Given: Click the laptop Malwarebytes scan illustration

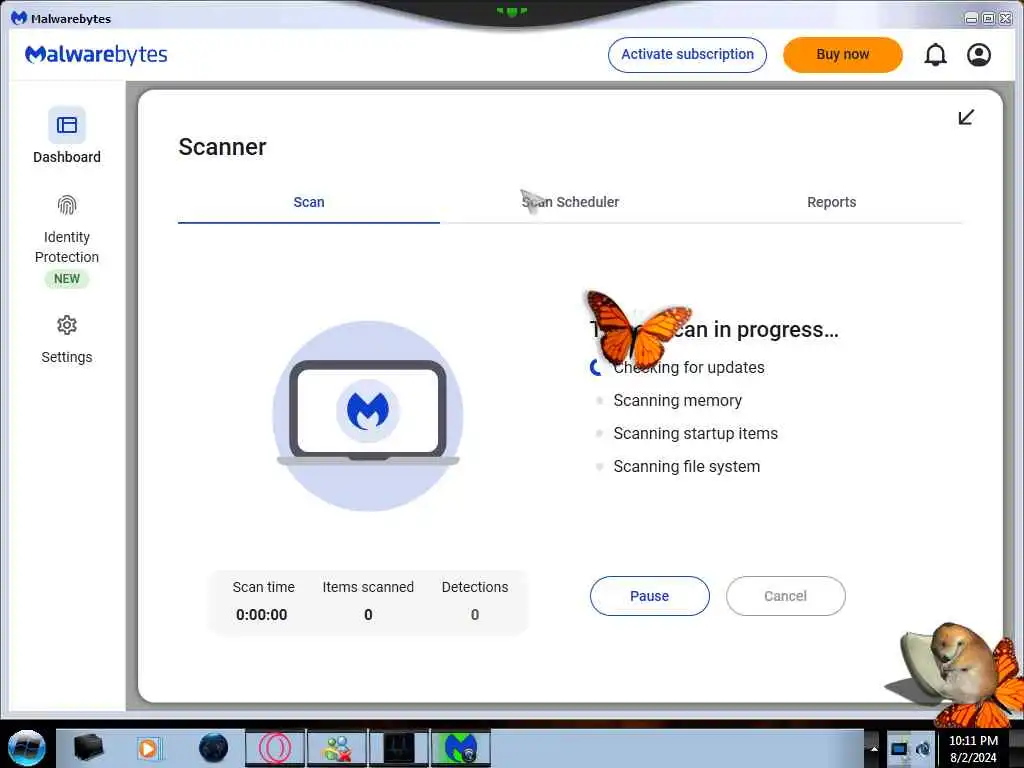Looking at the screenshot, I should pyautogui.click(x=368, y=416).
